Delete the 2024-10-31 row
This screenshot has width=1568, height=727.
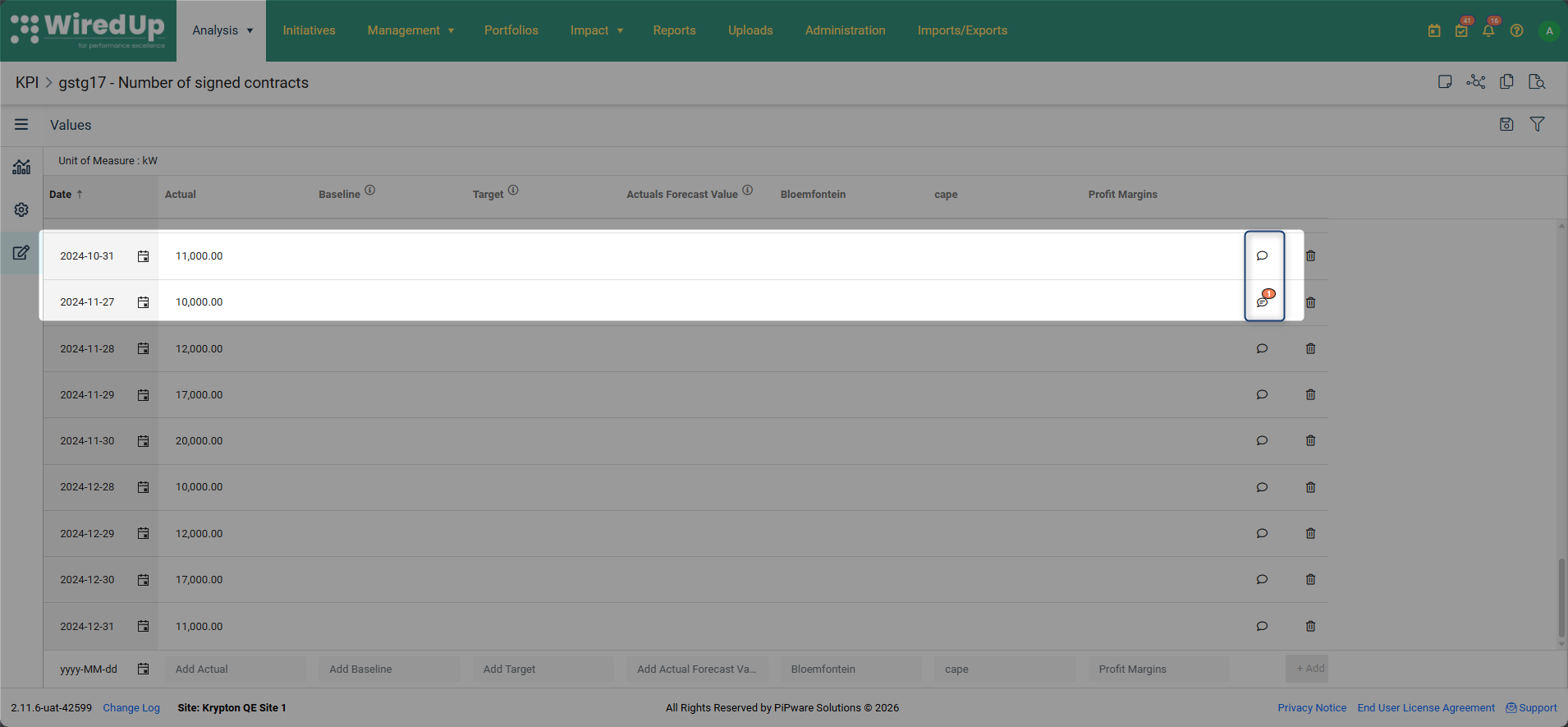1310,255
